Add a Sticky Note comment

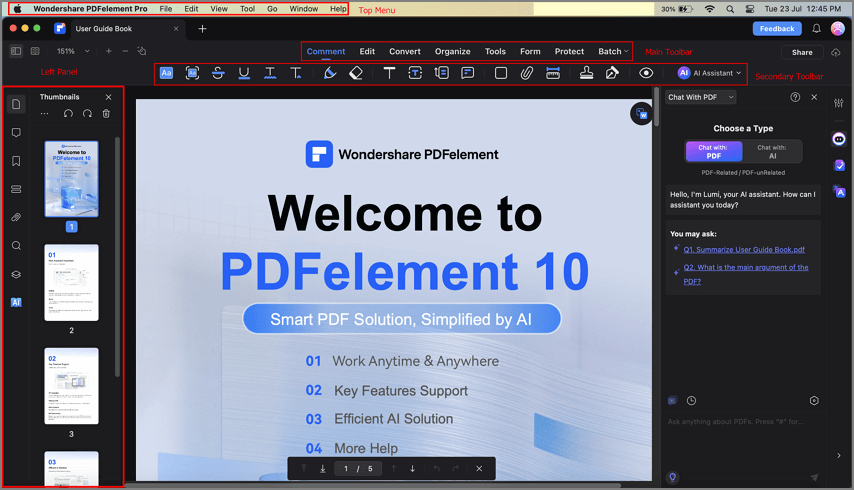pyautogui.click(x=467, y=73)
